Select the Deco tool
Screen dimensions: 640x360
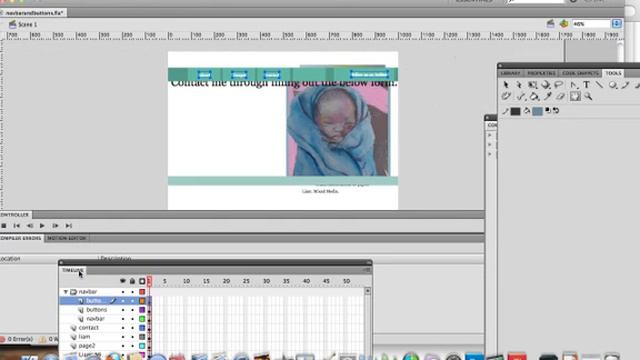[506, 96]
